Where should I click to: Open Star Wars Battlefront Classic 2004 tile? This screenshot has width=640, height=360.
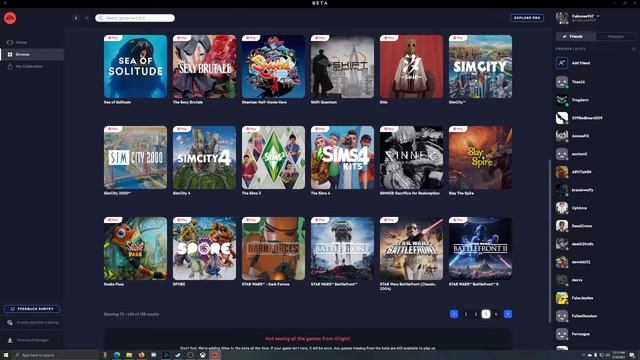pyautogui.click(x=411, y=249)
